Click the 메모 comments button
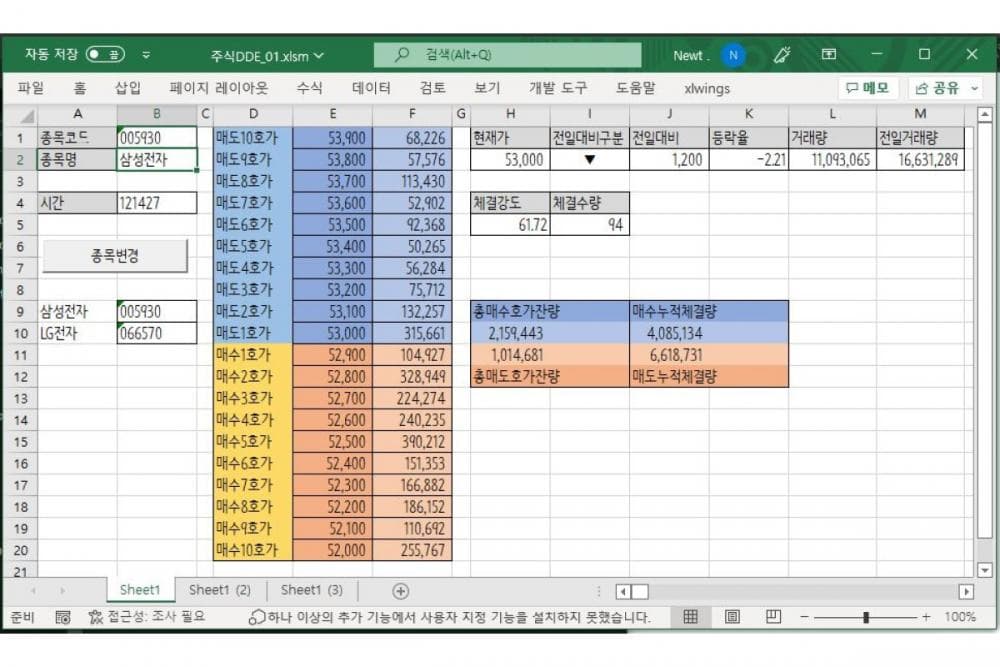The width and height of the screenshot is (1000, 667). [x=868, y=88]
